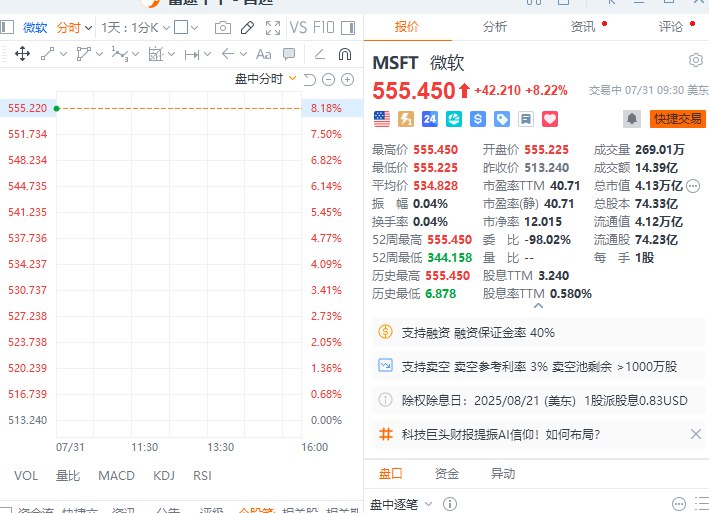Open quote settings gear icon
The image size is (709, 513).
pos(696,60)
